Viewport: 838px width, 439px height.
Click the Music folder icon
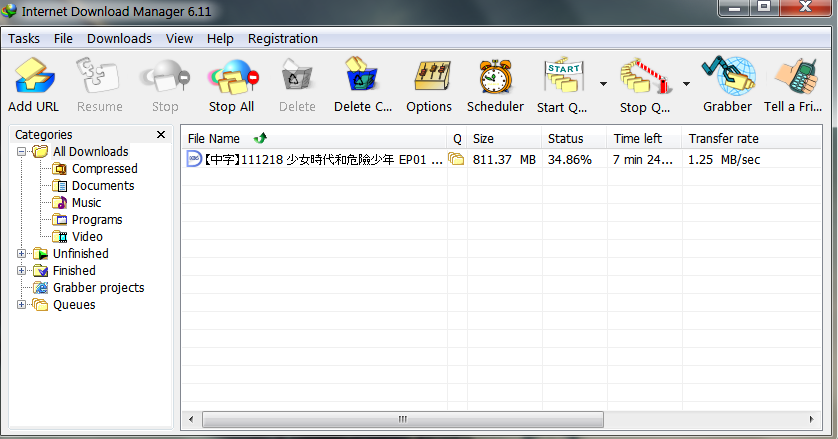pyautogui.click(x=59, y=203)
